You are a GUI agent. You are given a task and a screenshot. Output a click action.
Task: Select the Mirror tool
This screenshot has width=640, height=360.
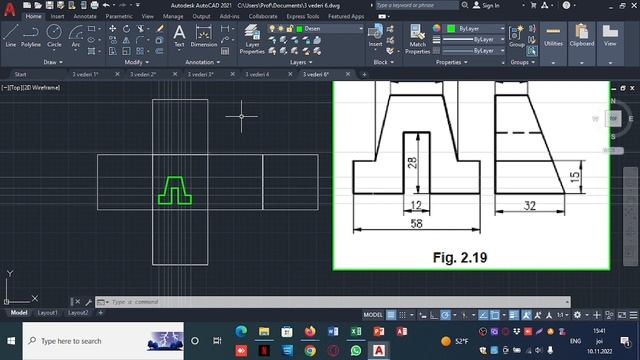coord(127,40)
